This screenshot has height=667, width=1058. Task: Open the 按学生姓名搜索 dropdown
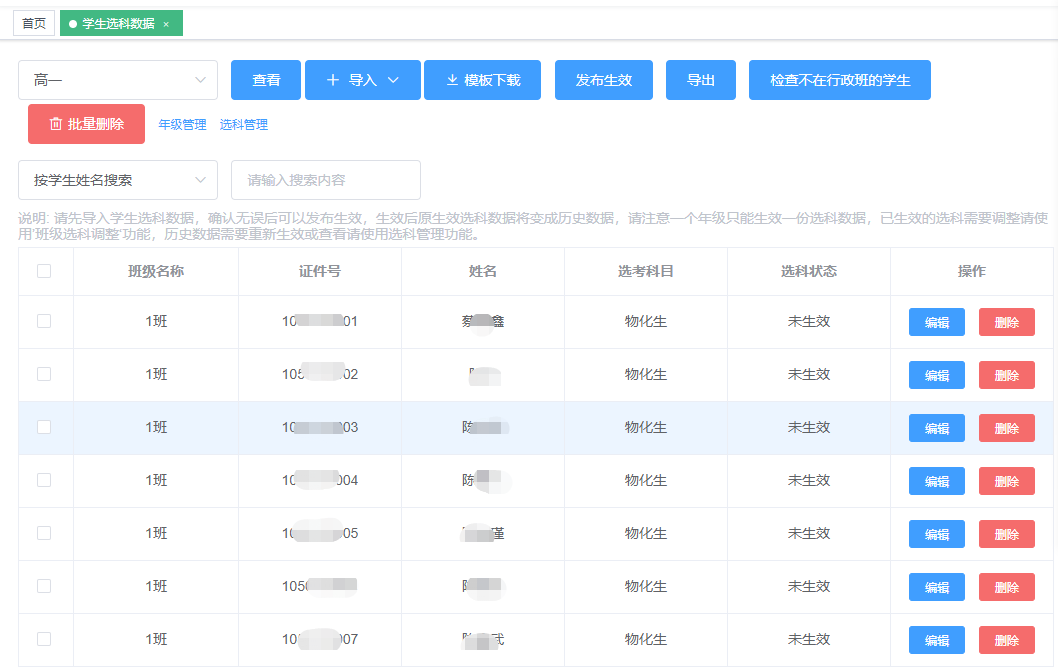click(x=118, y=180)
